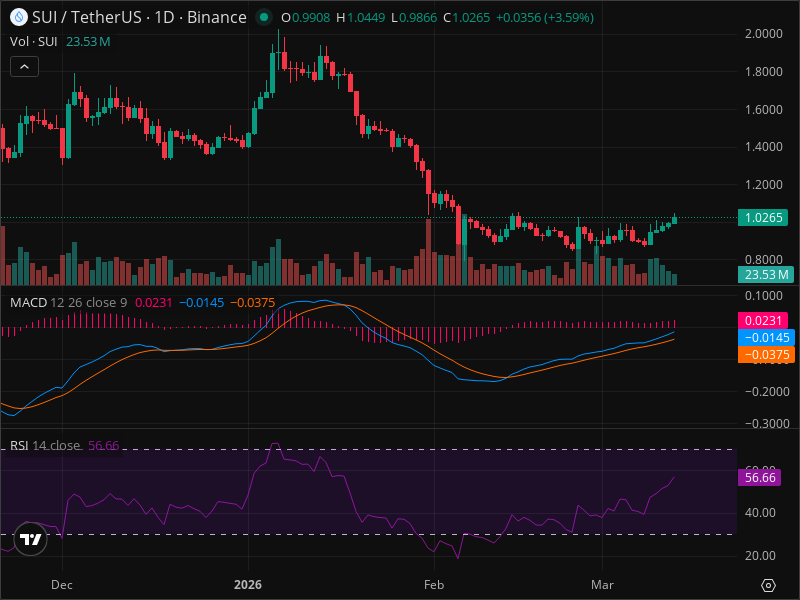Click the 0.8000 price axis label
This screenshot has height=600, width=800.
763,260
